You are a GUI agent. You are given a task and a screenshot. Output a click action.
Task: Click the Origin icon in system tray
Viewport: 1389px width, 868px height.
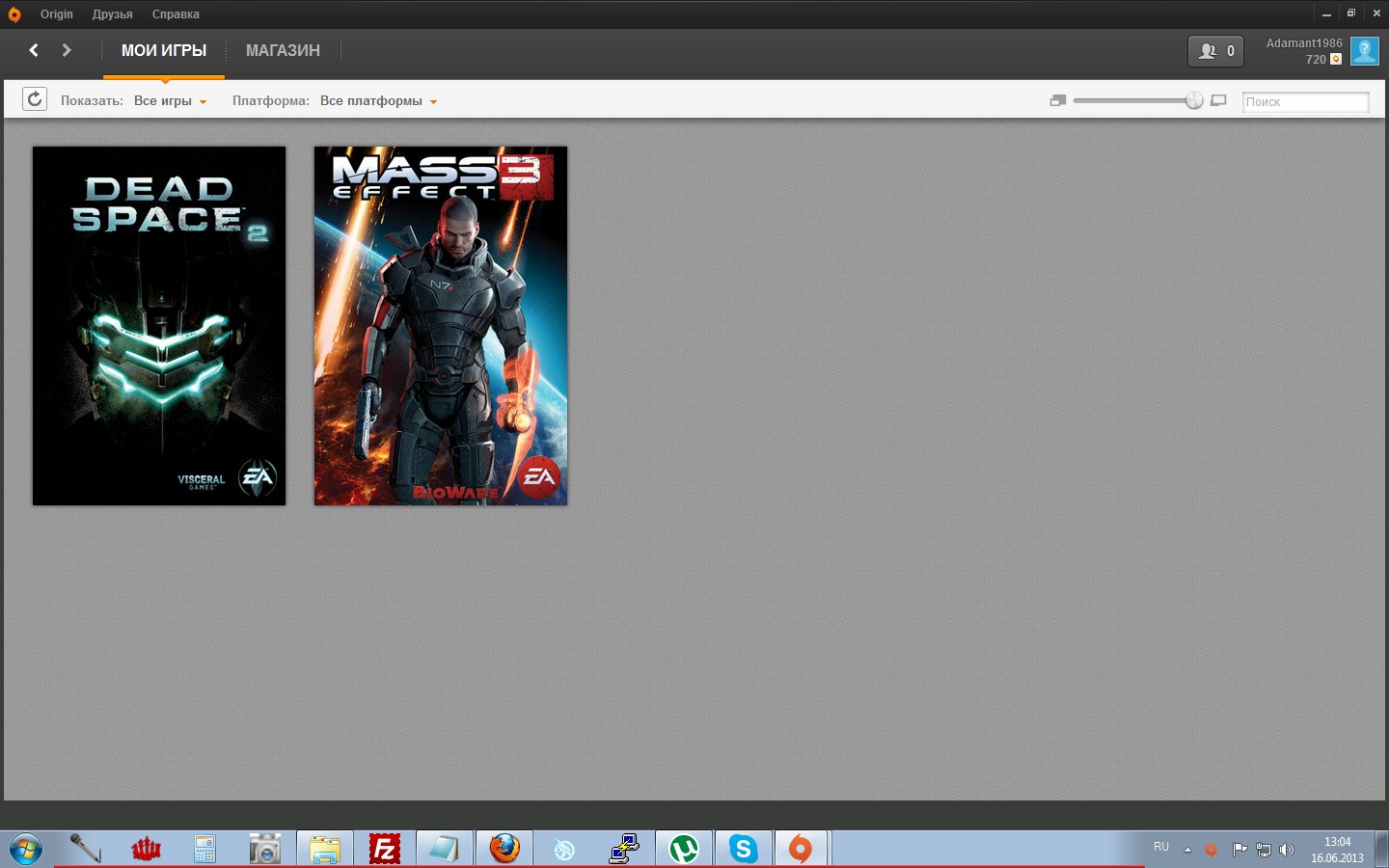click(x=1212, y=850)
